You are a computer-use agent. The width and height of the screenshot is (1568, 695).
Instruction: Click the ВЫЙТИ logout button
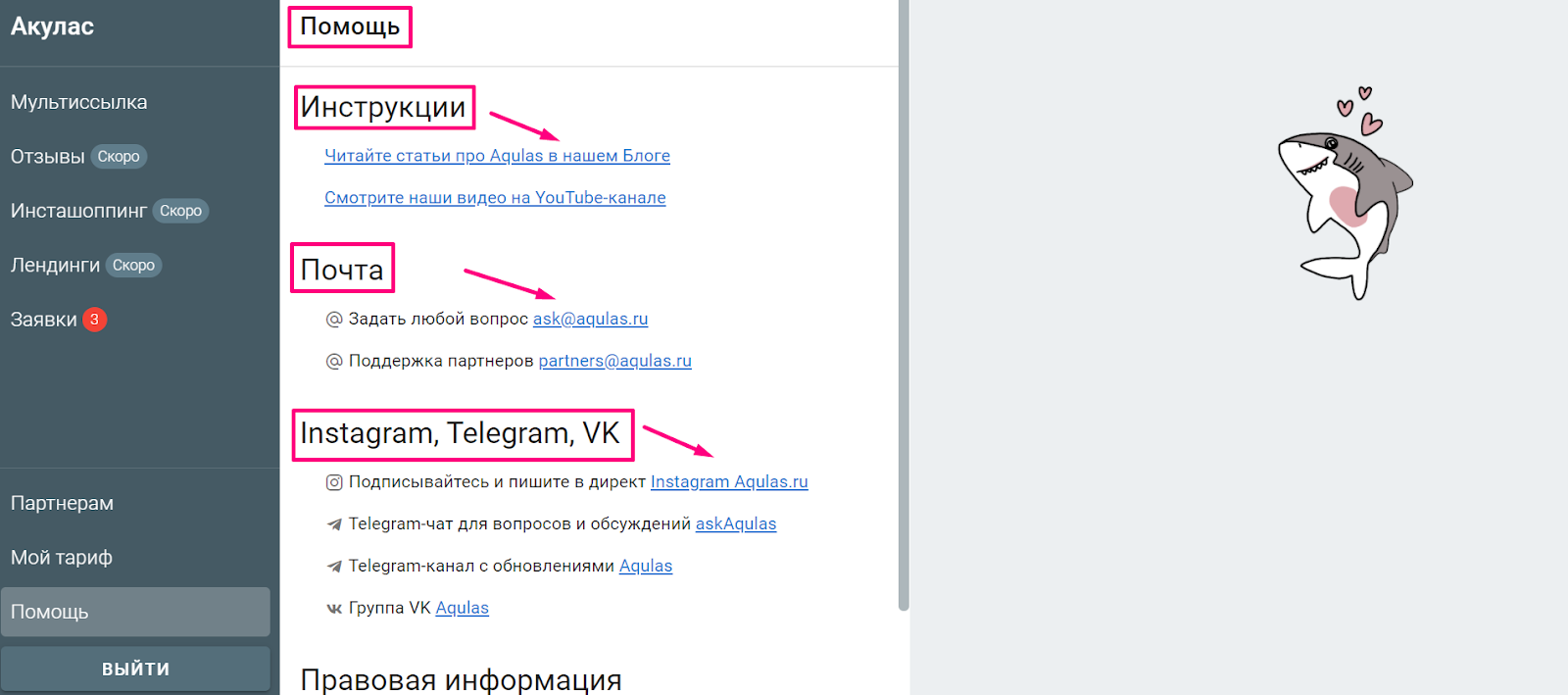(x=135, y=669)
